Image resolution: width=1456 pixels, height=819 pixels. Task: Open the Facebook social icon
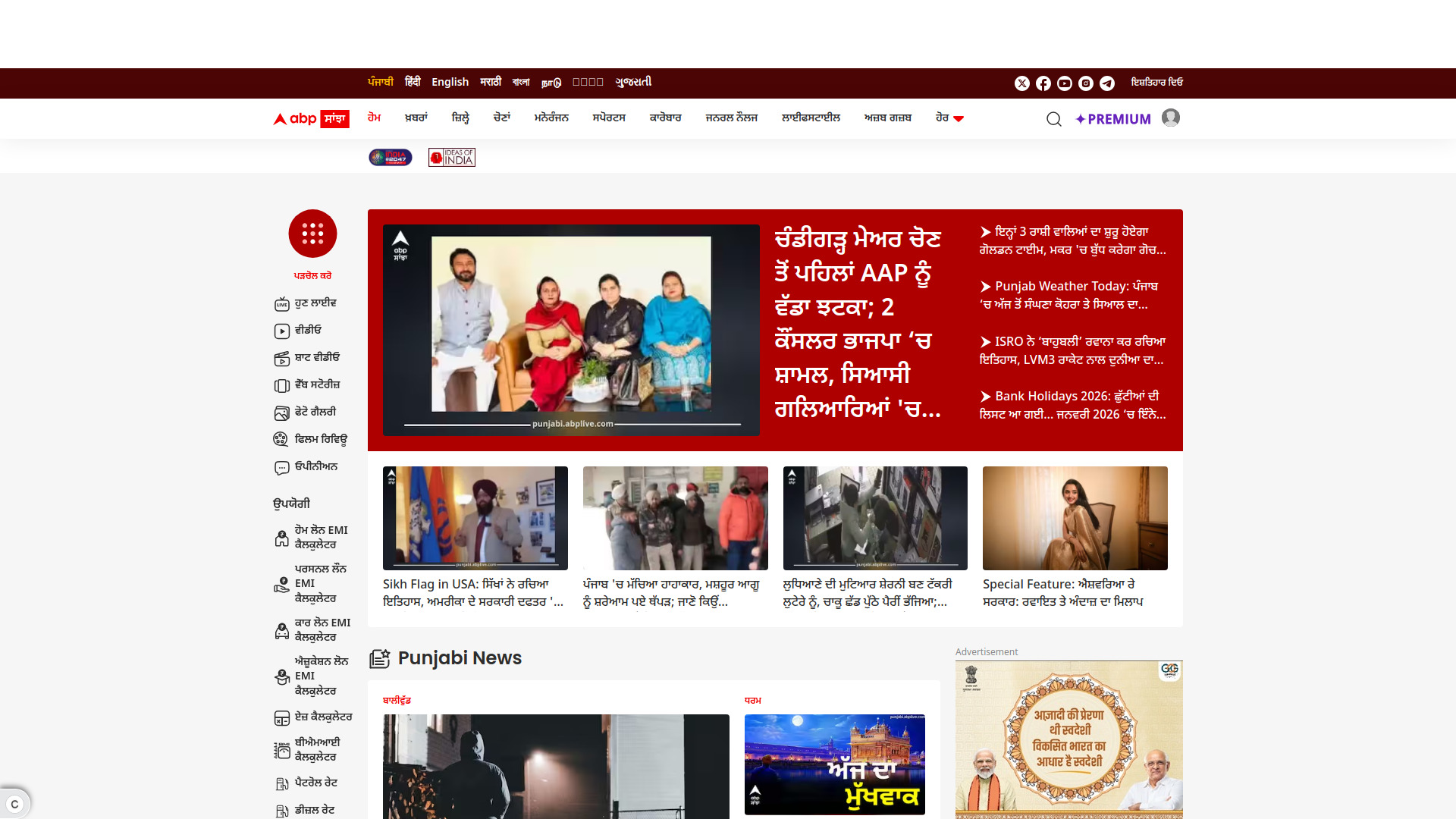(1043, 83)
